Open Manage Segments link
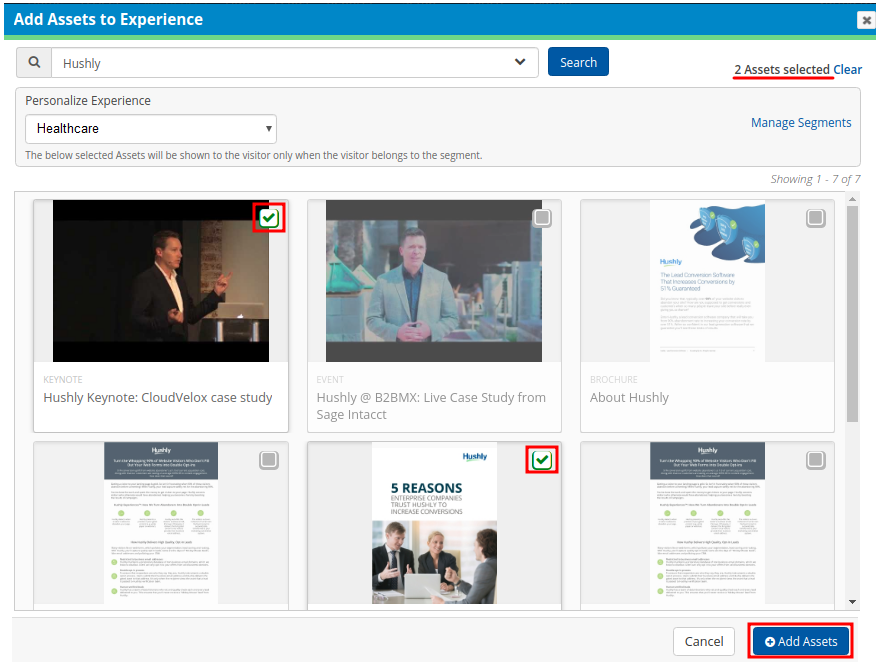This screenshot has width=879, height=663. 801,122
